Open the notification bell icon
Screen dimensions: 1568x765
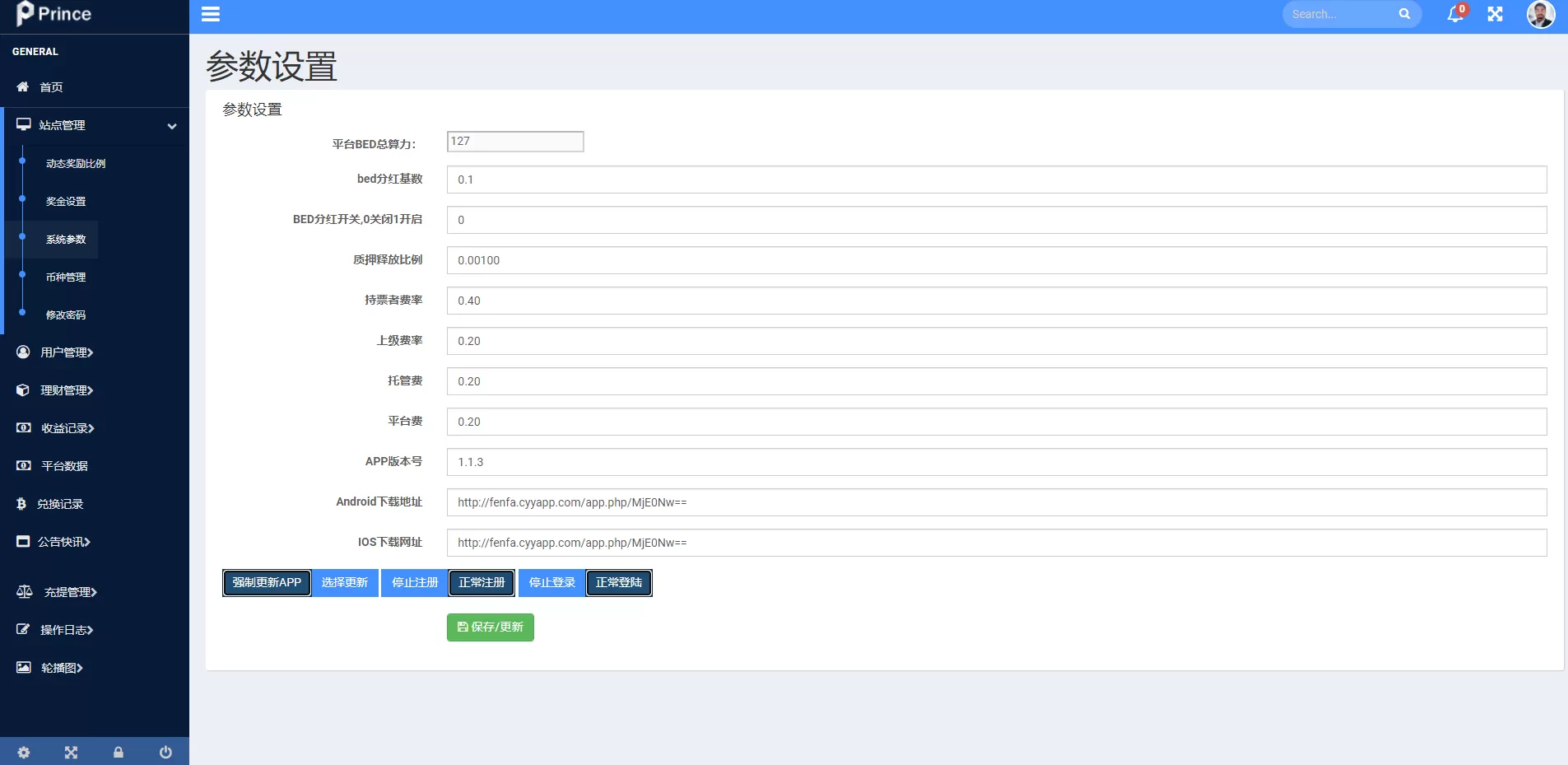pos(1455,14)
